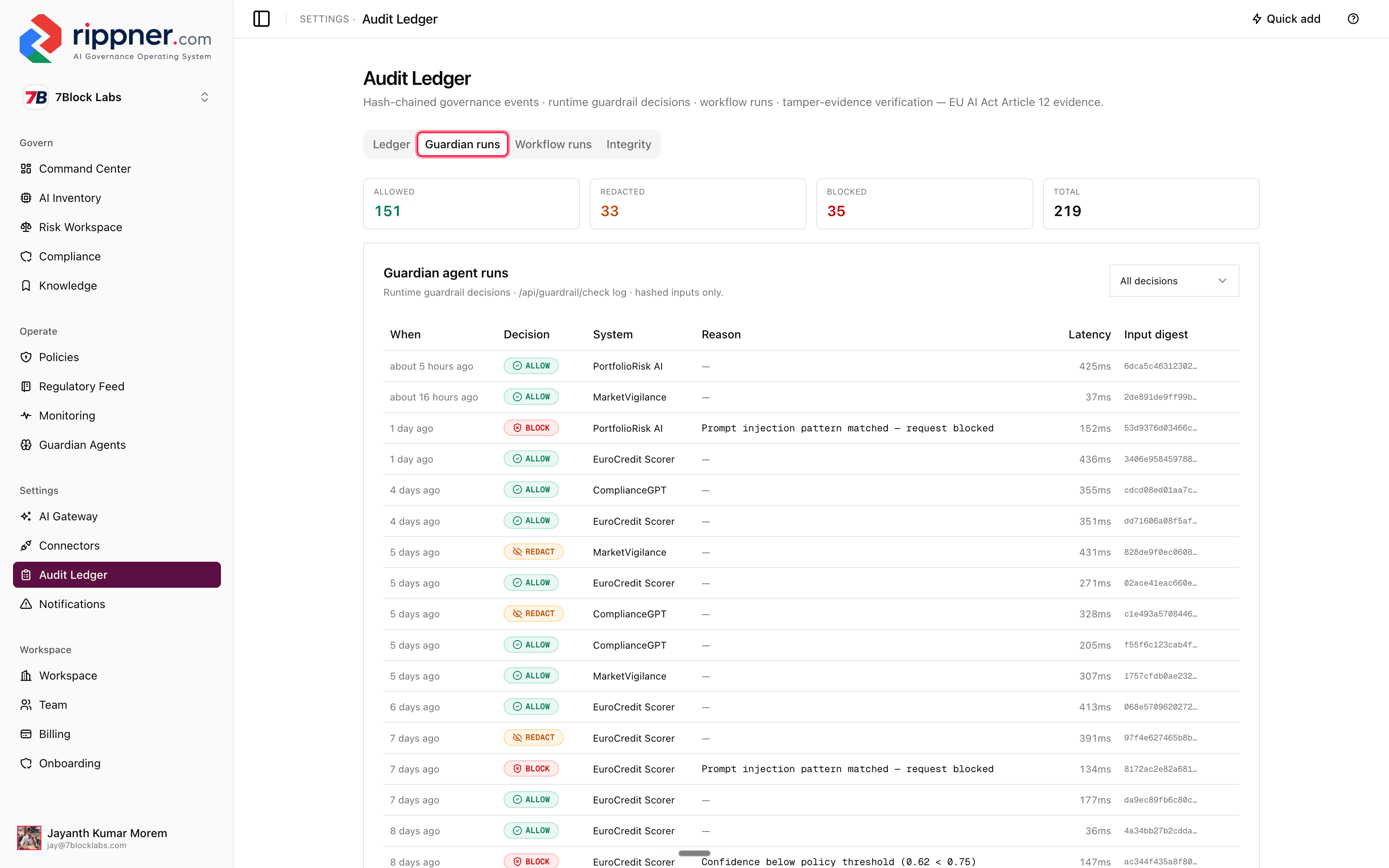This screenshot has height=868, width=1389.
Task: Open Compliance shield icon
Action: (26, 257)
